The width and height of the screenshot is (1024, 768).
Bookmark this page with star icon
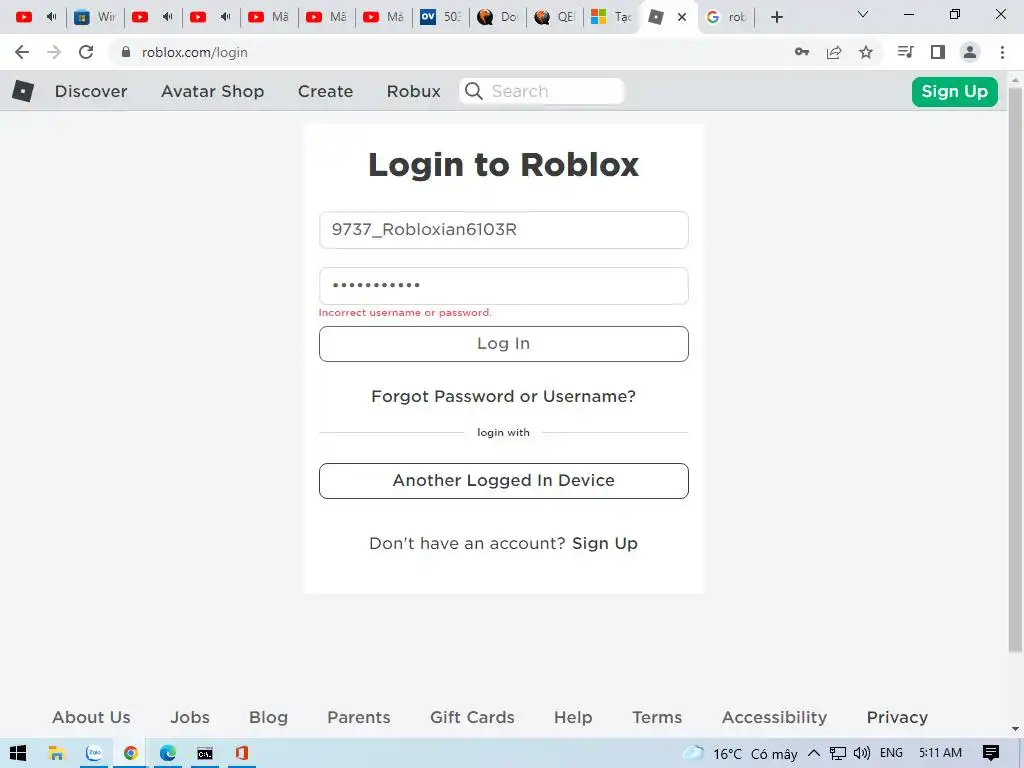pyautogui.click(x=866, y=52)
